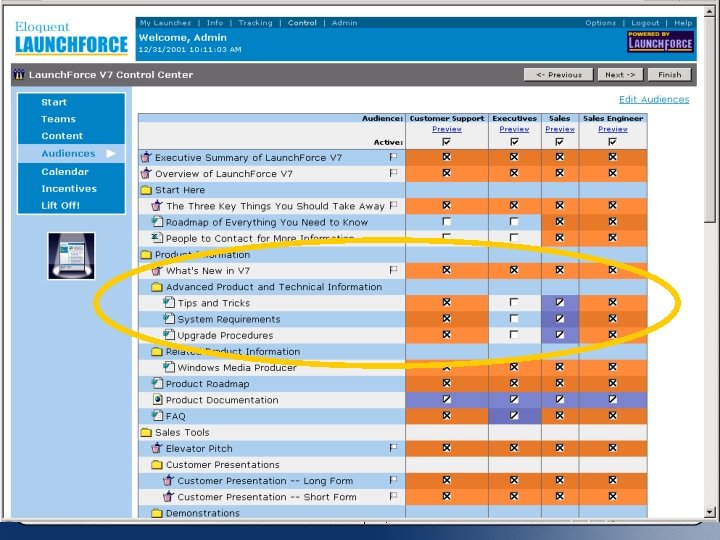Image resolution: width=720 pixels, height=540 pixels.
Task: Toggle Elevator Pitch checkbox for Customer Support
Action: coord(446,448)
